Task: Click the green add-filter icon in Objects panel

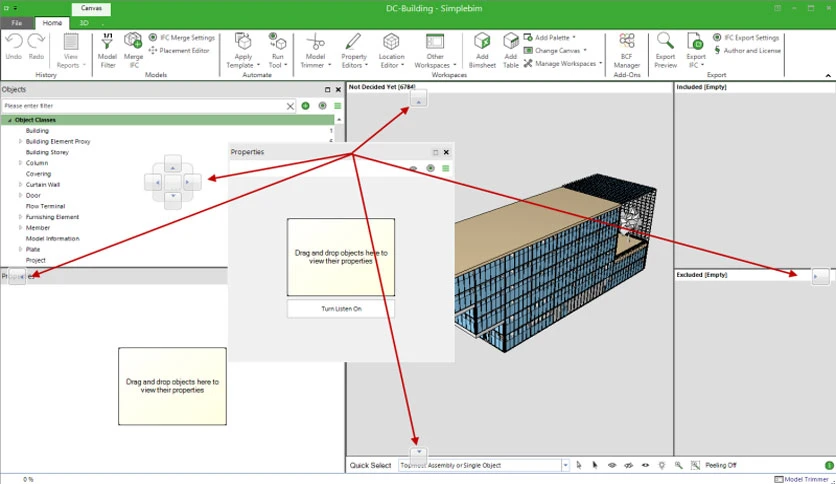Action: 306,106
